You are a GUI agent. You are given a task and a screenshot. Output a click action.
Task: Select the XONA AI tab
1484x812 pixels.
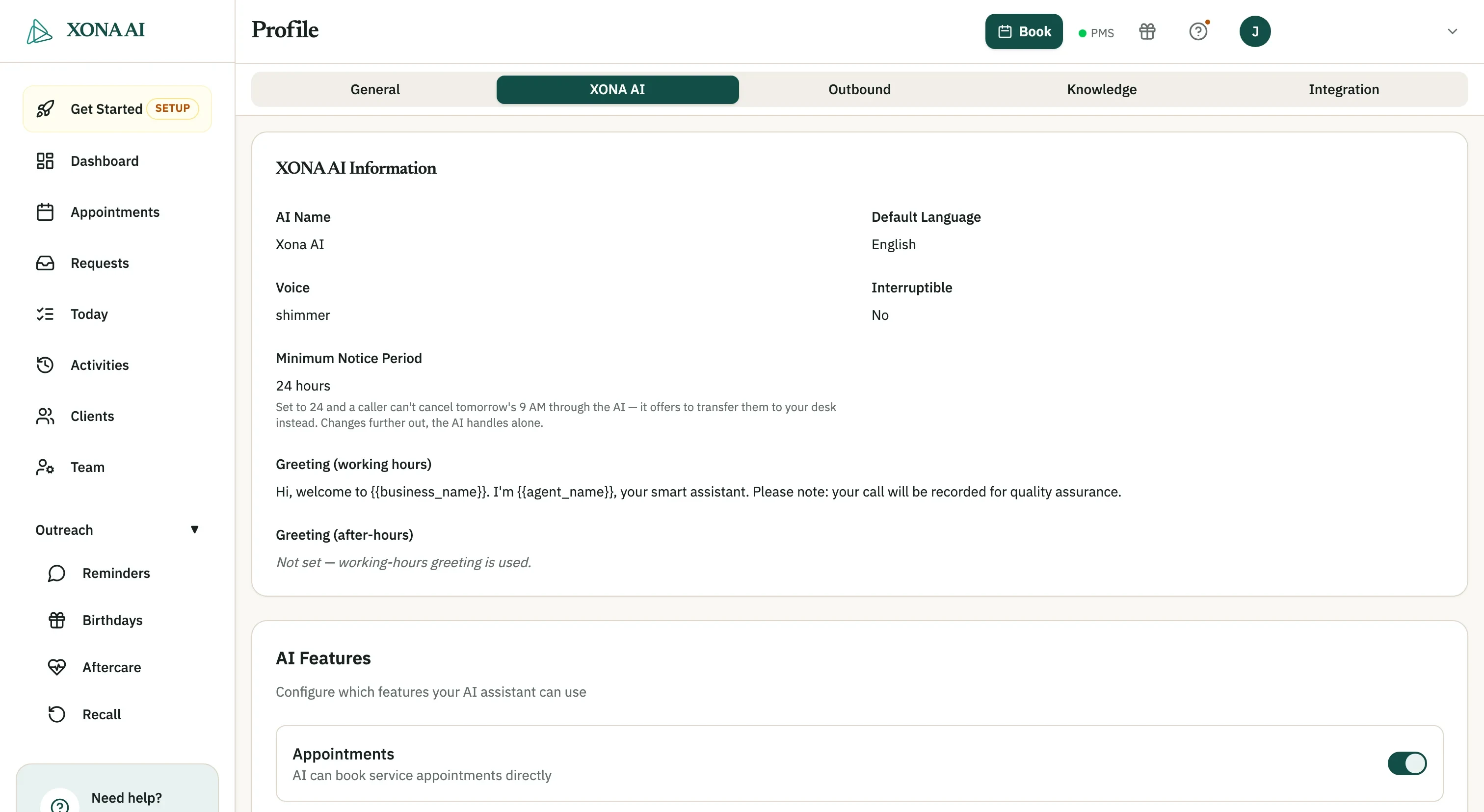click(617, 89)
